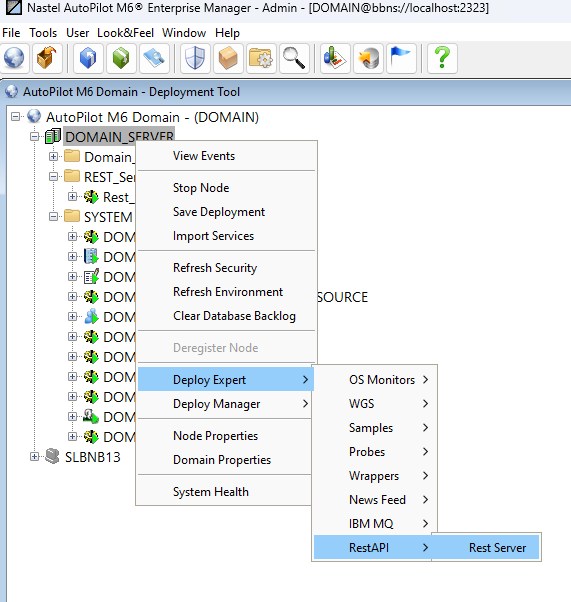The height and width of the screenshot is (602, 571).
Task: Select the SLBNB13 tree label
Action: click(x=93, y=457)
